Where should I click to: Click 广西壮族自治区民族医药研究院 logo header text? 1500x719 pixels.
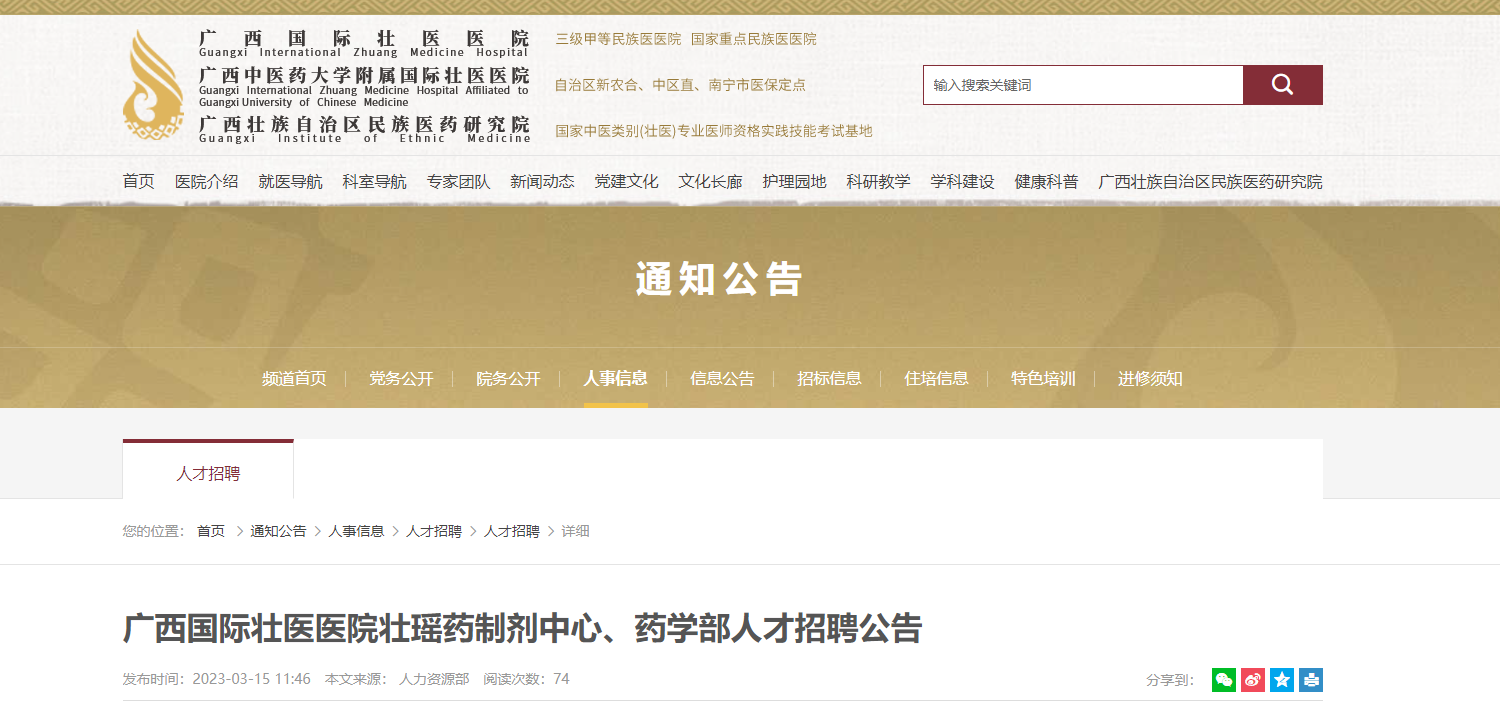point(364,124)
